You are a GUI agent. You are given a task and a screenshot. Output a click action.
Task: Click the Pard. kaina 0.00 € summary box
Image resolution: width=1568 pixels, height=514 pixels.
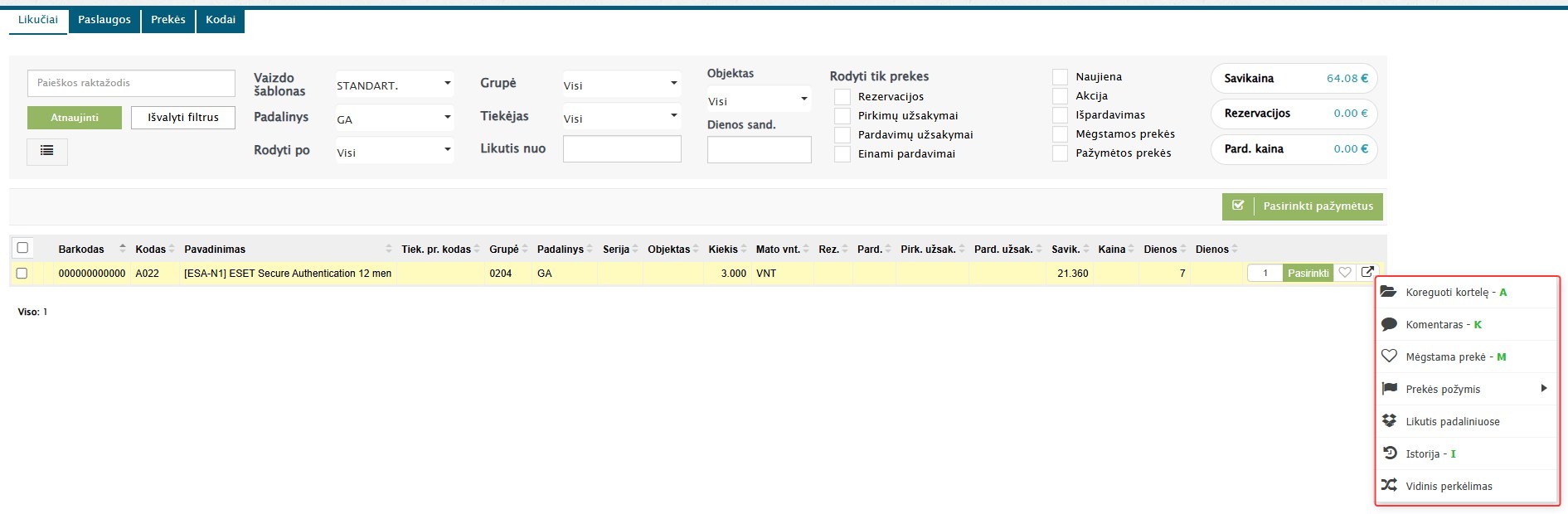click(1294, 149)
